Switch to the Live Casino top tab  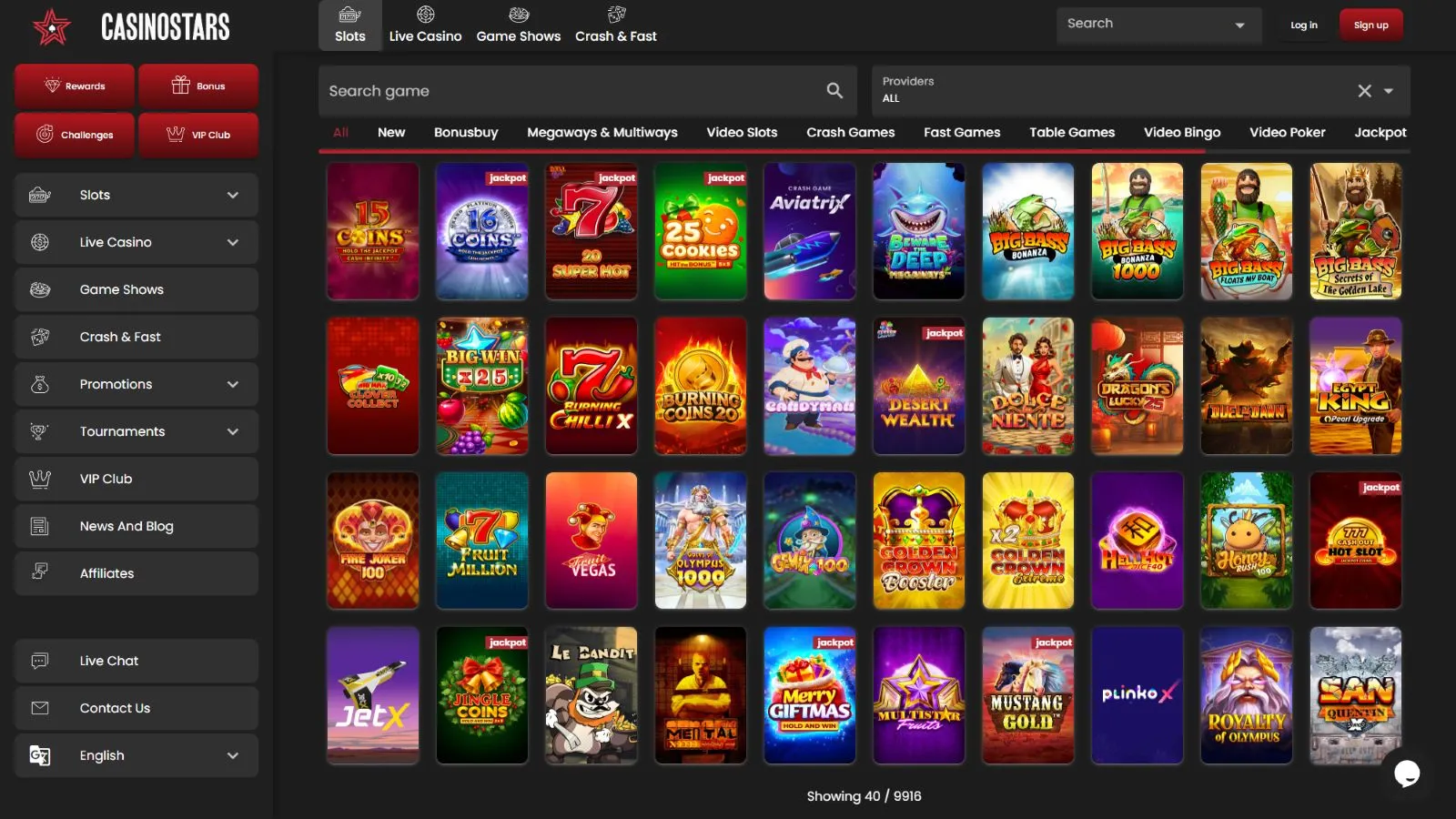425,25
